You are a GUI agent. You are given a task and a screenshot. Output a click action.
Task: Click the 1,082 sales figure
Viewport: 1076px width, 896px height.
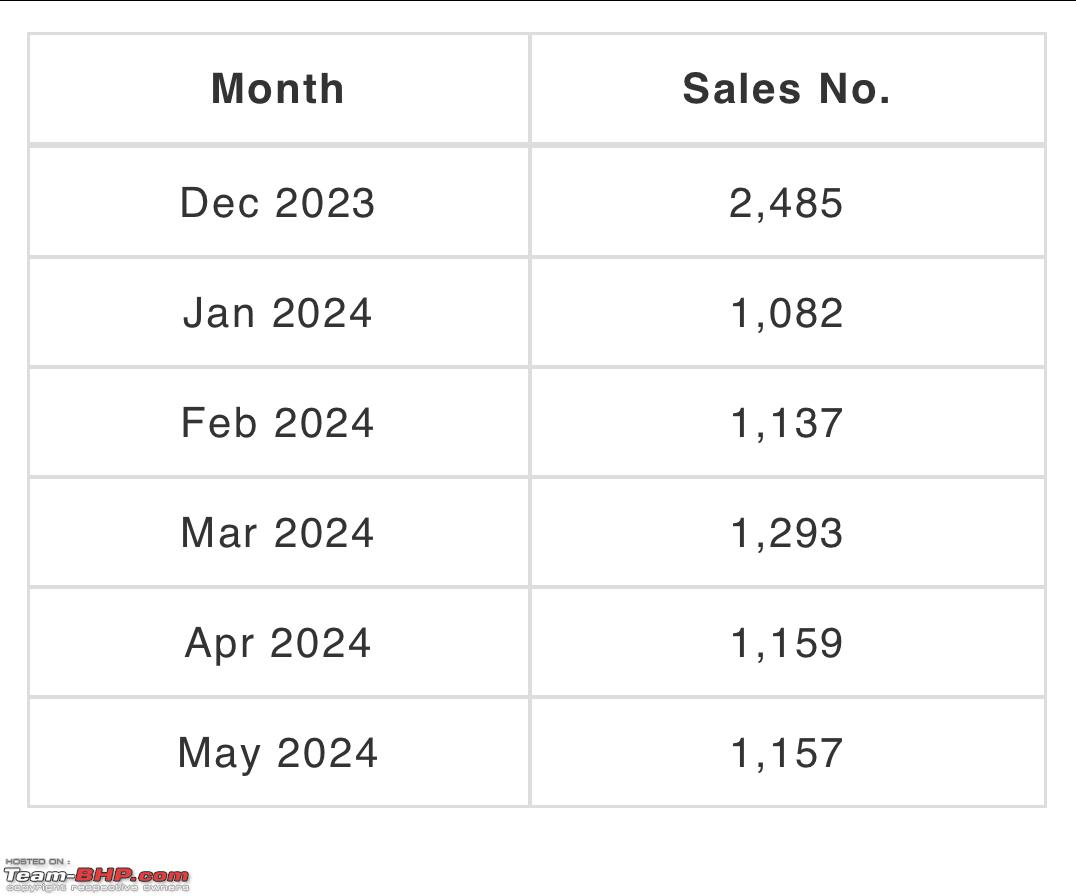tap(786, 314)
